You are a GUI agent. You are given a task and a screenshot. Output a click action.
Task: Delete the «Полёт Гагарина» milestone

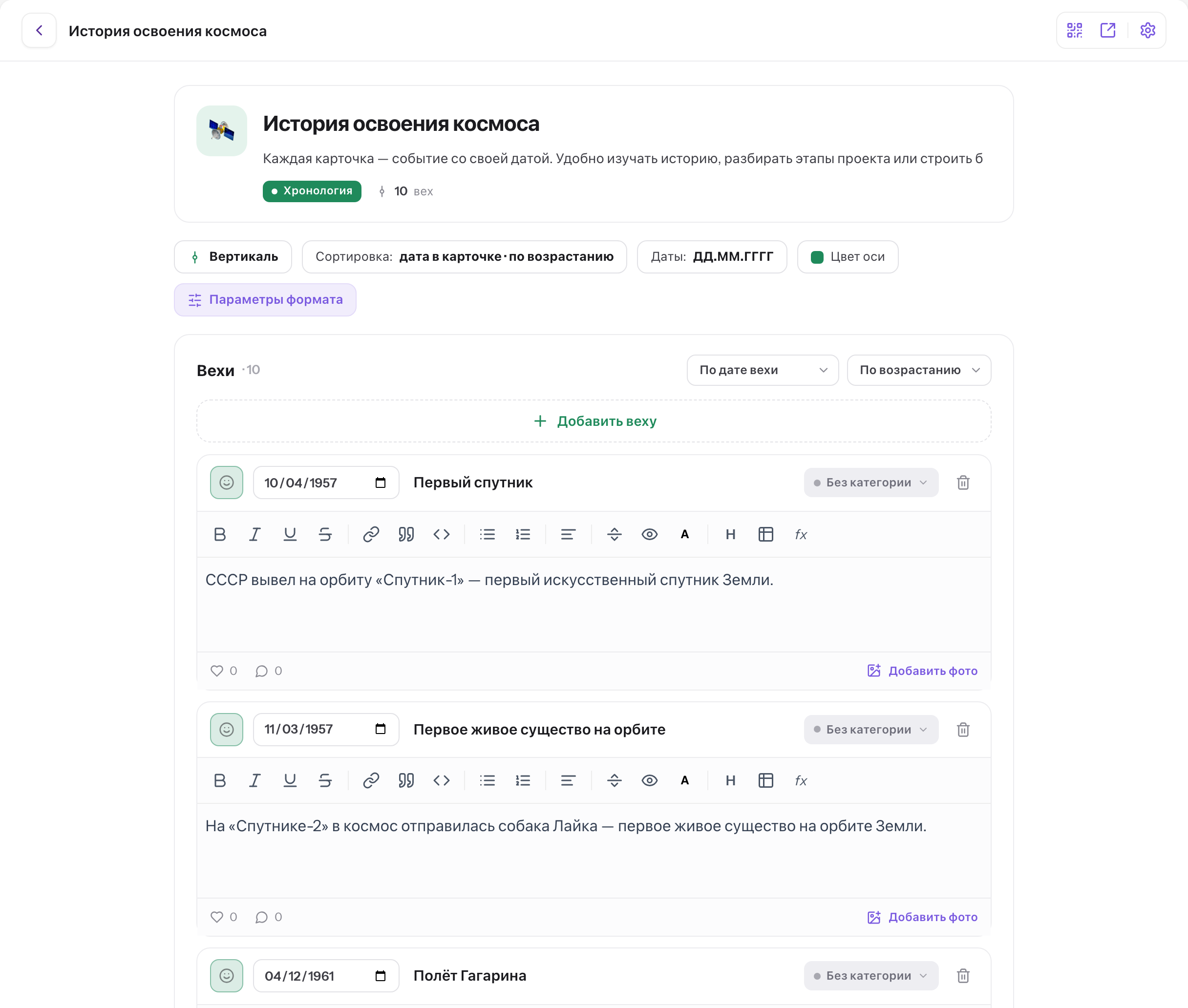point(963,976)
